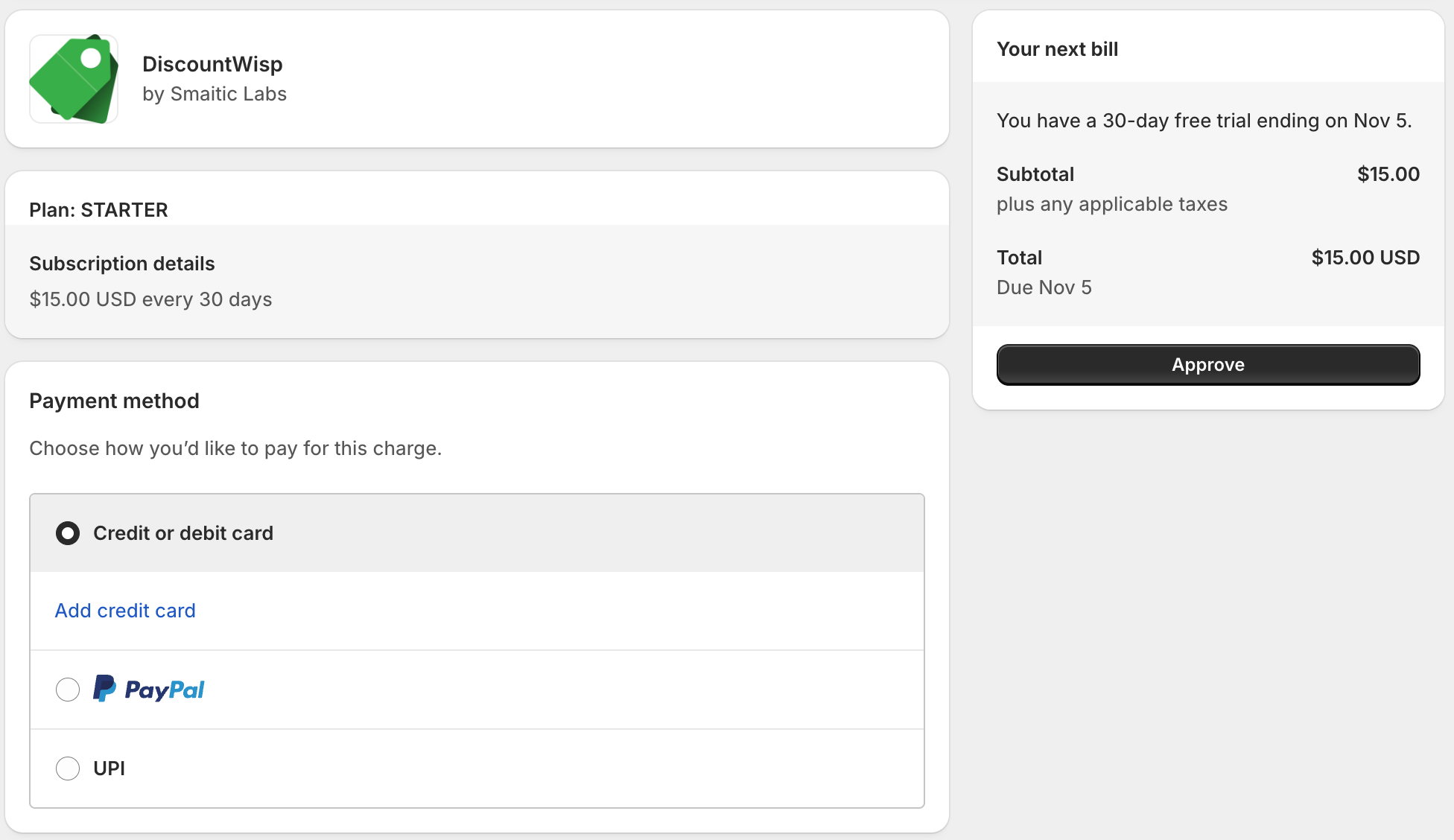1454x840 pixels.
Task: Select the Credit or debit card radio button
Action: tap(68, 533)
